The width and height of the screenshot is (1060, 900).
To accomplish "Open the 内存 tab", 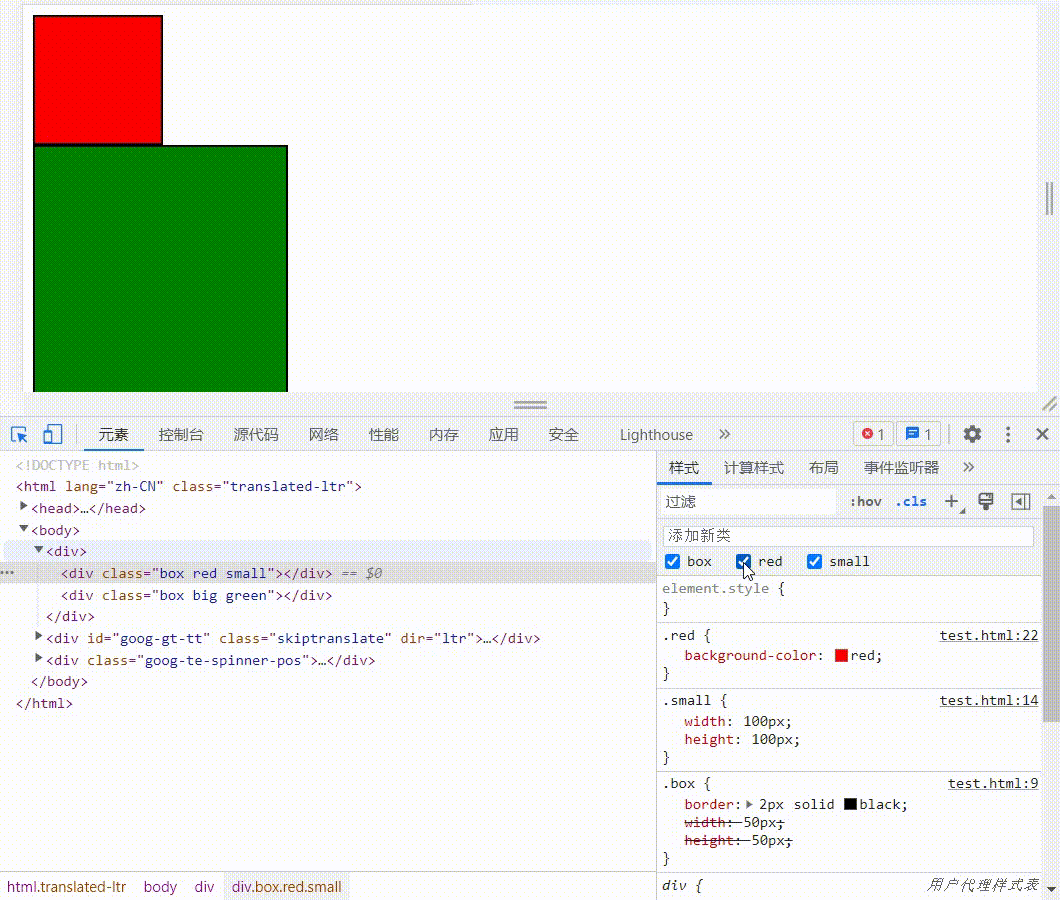I will [444, 434].
